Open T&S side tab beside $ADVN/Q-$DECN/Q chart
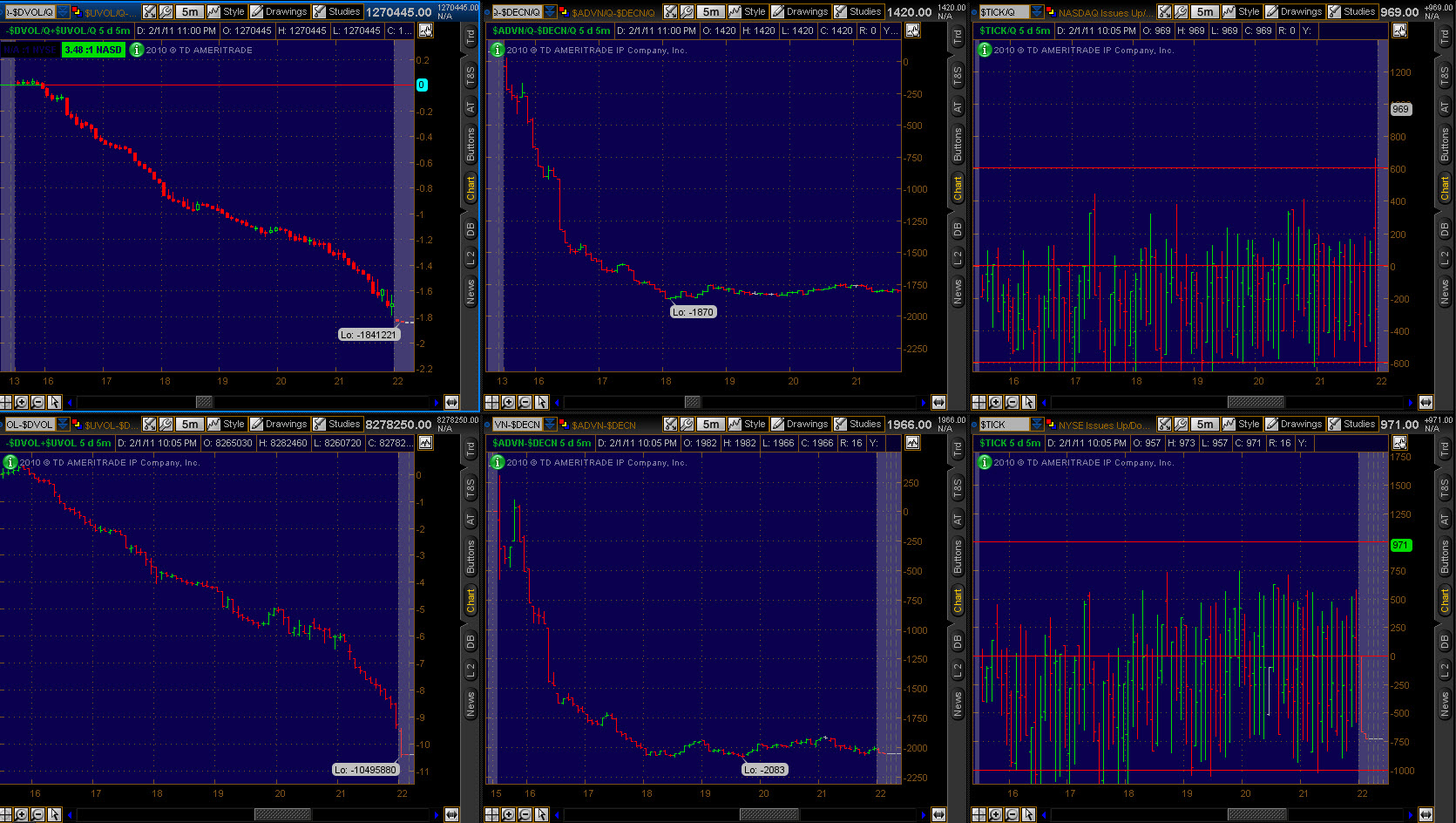The image size is (1456, 823). pyautogui.click(x=958, y=76)
